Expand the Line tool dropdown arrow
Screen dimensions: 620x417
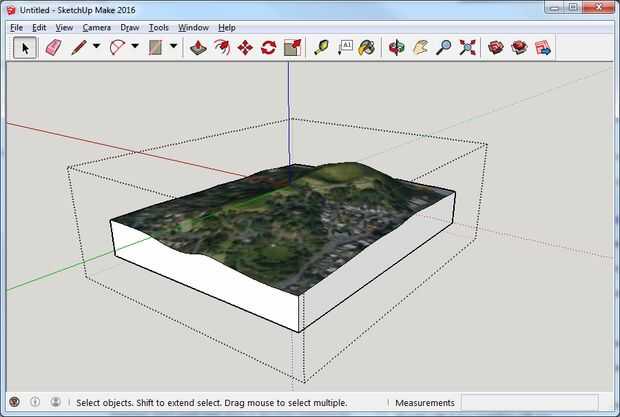(x=96, y=46)
